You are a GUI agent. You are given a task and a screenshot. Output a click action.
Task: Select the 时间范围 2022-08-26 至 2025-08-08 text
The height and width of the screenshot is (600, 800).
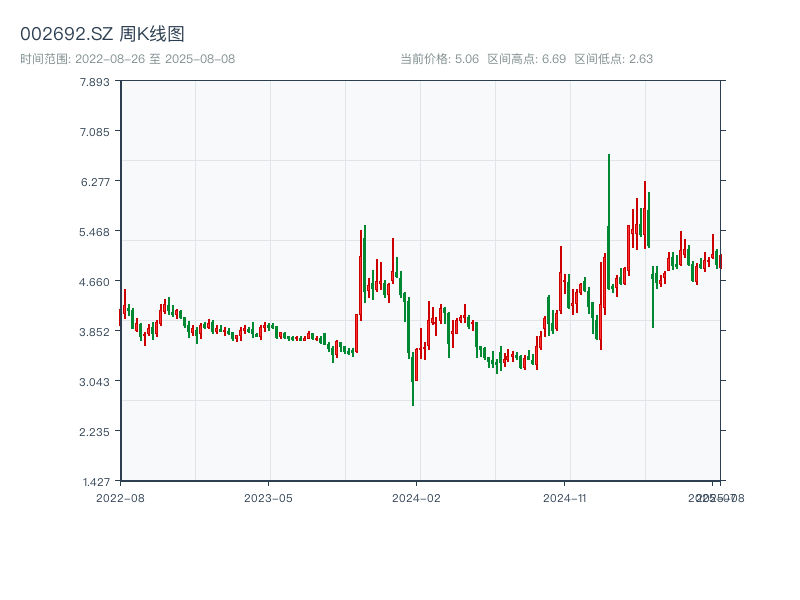click(128, 59)
